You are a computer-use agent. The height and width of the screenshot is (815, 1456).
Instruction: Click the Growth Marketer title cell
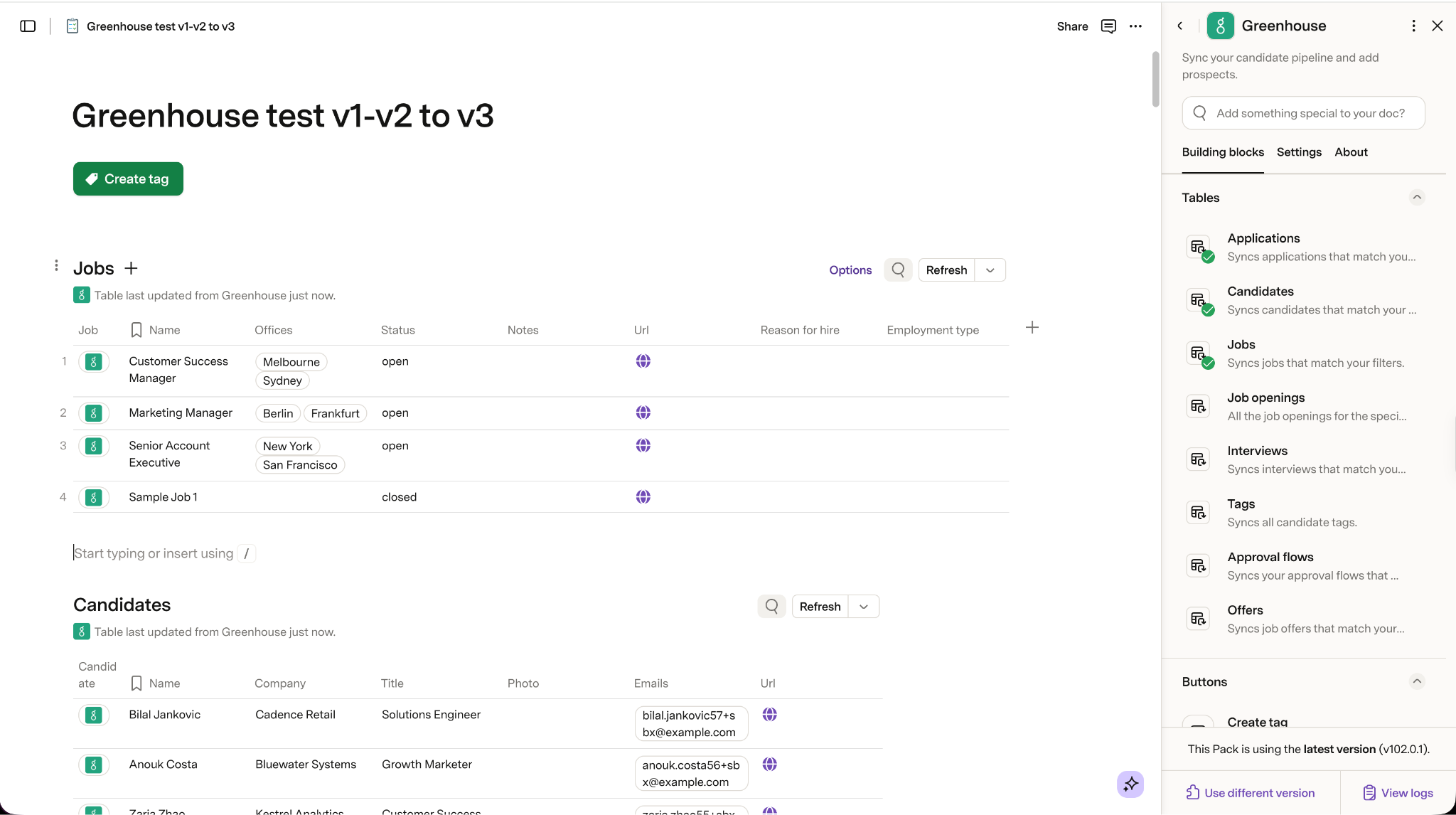click(427, 765)
